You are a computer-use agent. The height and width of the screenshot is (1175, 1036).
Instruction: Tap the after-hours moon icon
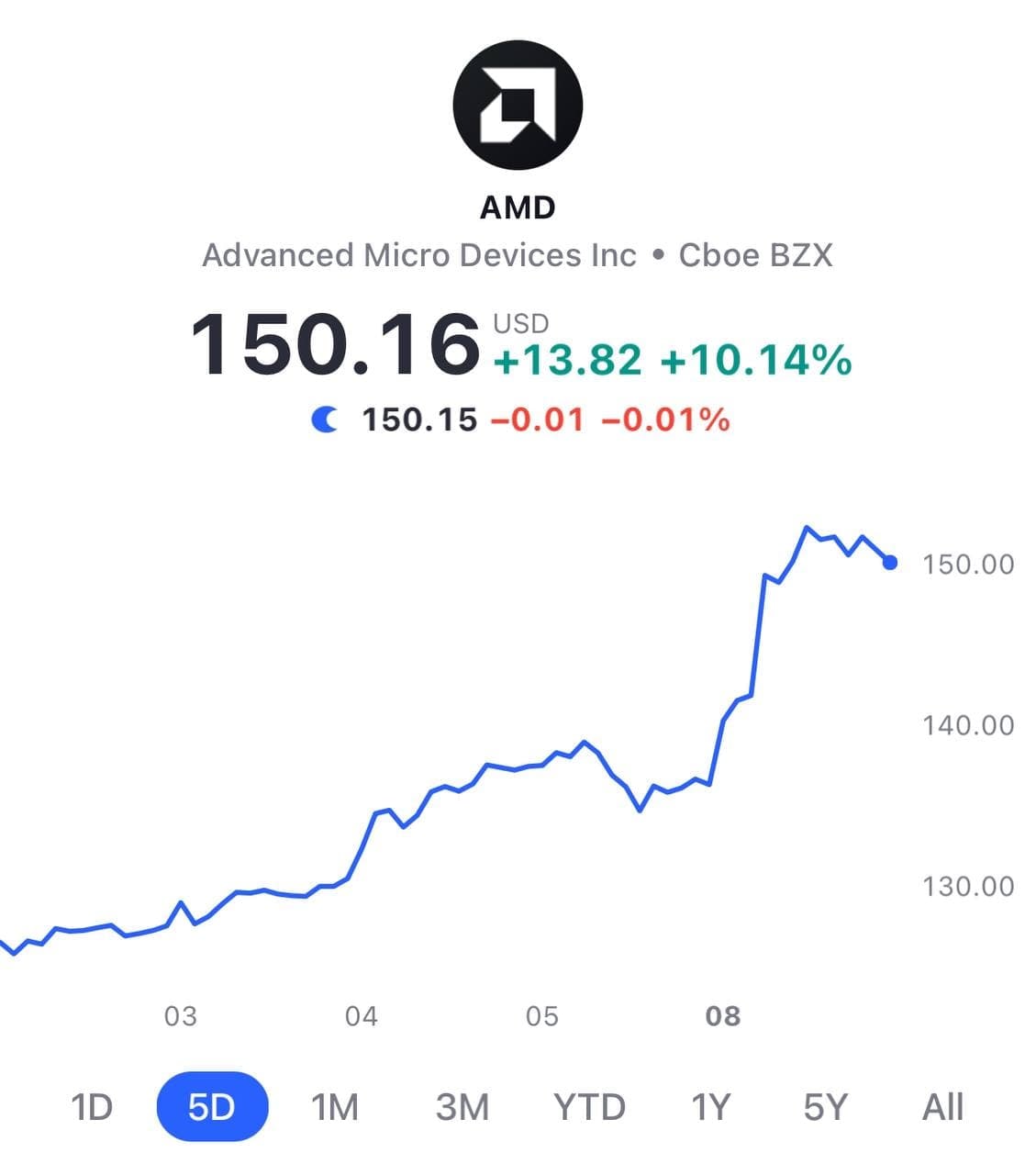point(324,420)
